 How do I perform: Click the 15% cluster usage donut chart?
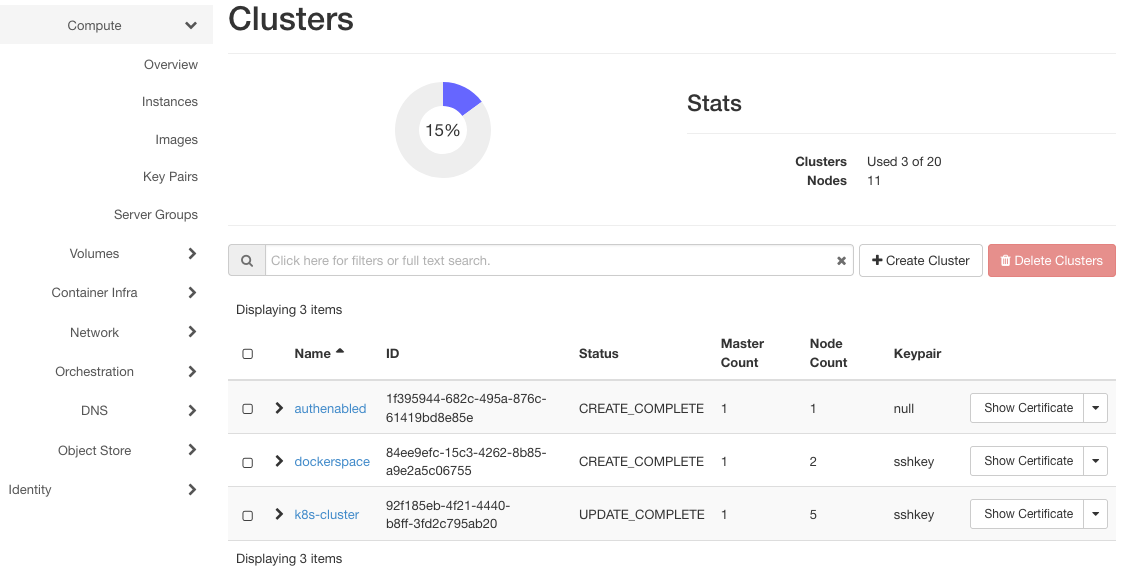click(442, 130)
